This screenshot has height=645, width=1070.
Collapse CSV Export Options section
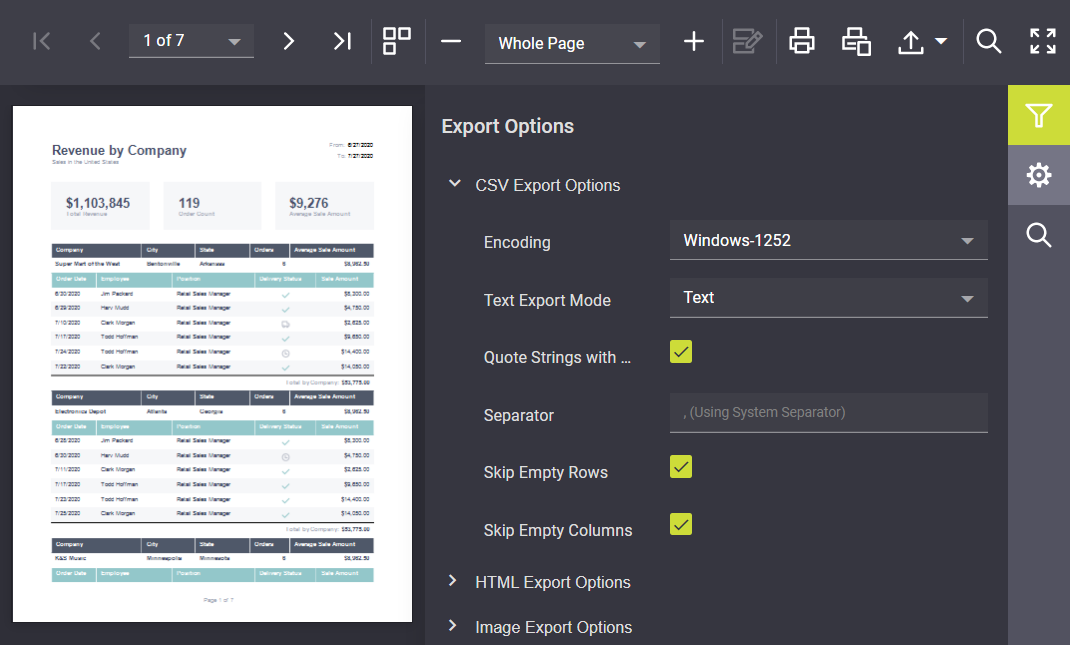454,184
